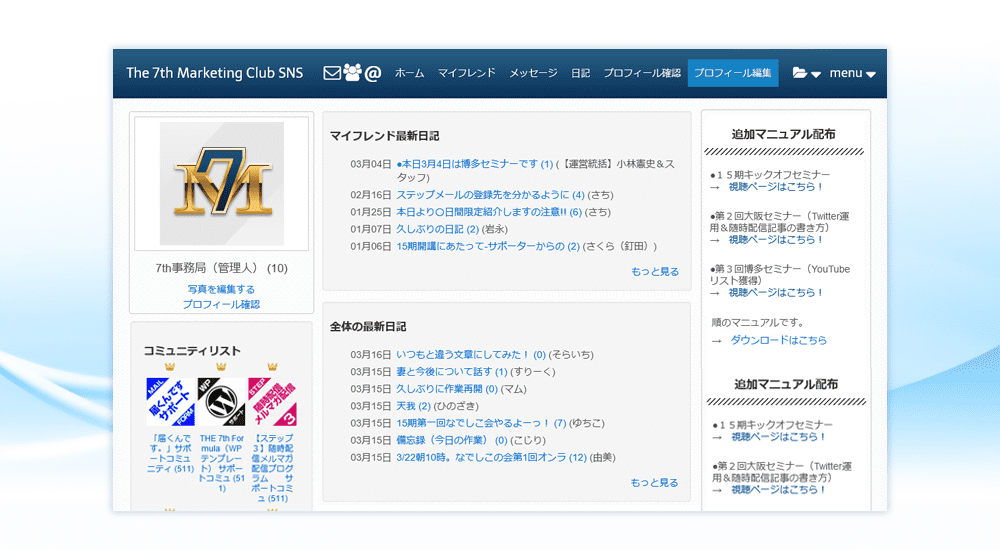Click the 7M gold logo profile image
Viewport: 1000px width, 550px height.
(x=222, y=184)
